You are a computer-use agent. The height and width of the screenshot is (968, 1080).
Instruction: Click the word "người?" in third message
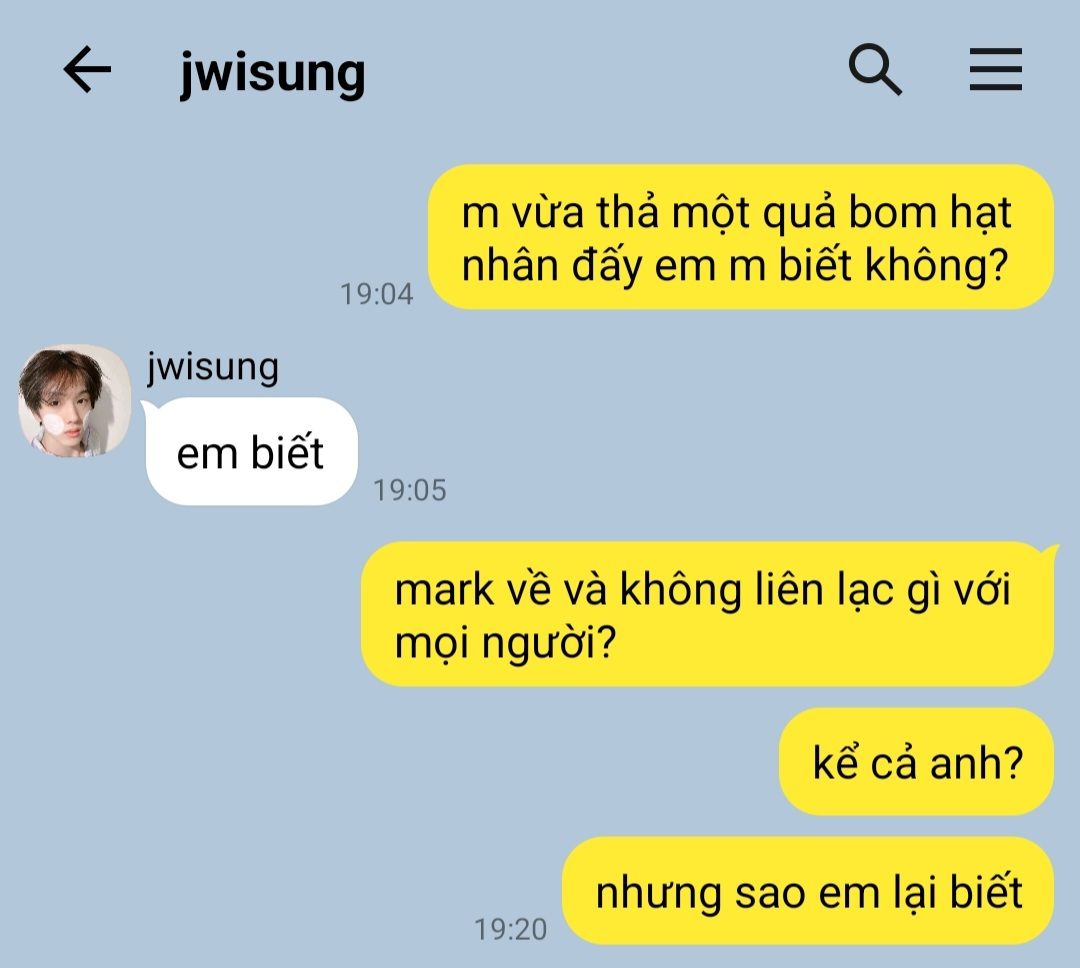(548, 643)
